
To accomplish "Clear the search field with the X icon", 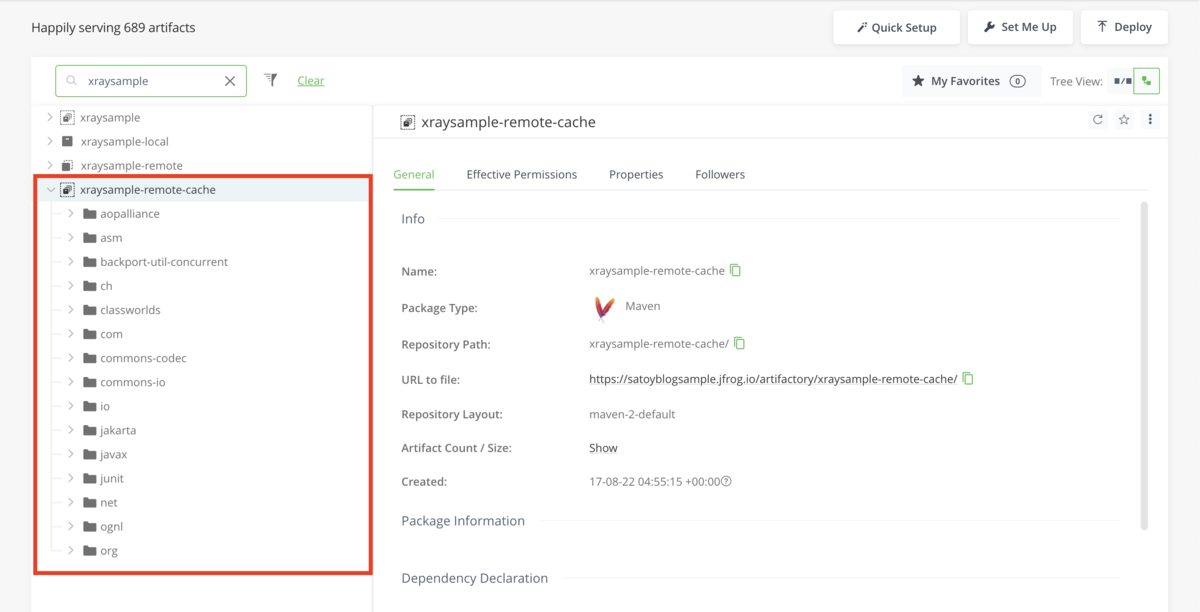I will point(230,81).
